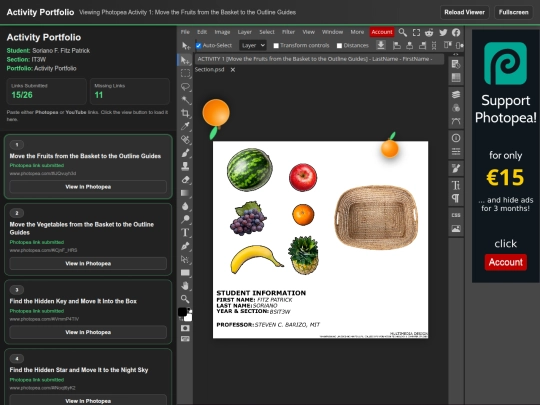The height and width of the screenshot is (405, 540).
Task: Select the Eraser tool
Action: tap(185, 179)
